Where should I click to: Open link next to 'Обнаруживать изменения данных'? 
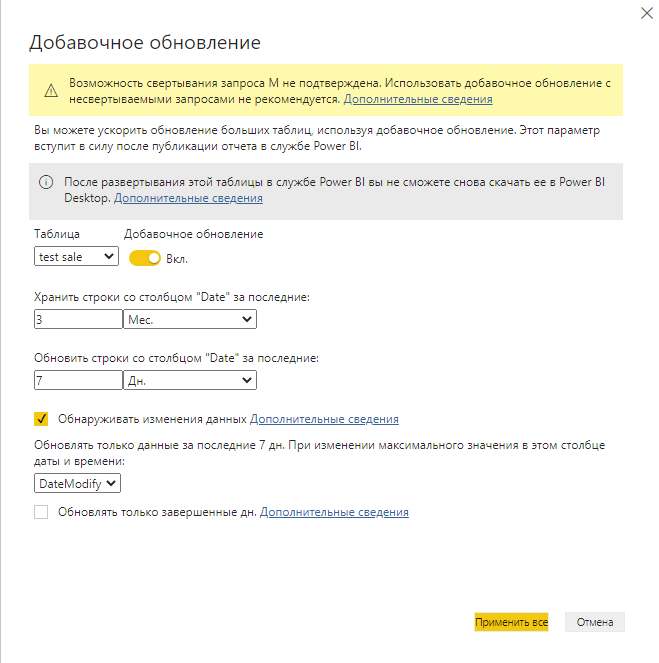tap(324, 419)
